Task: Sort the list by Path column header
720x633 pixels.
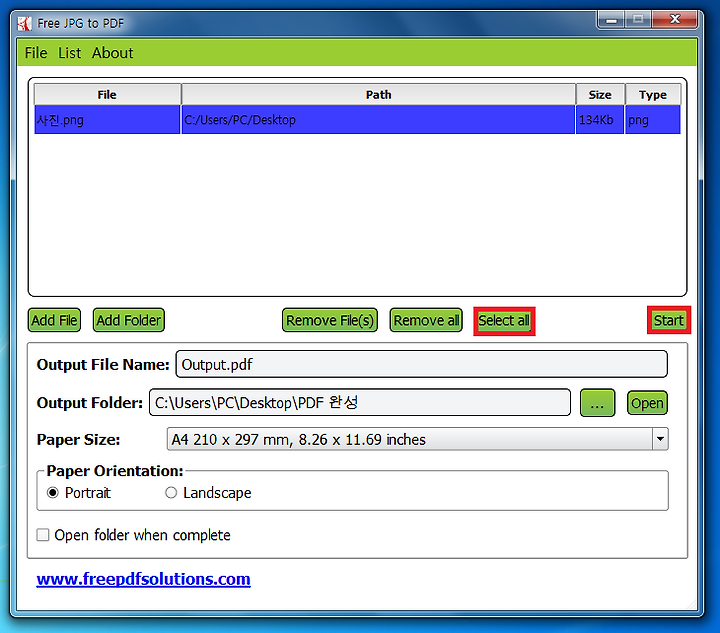Action: click(x=378, y=95)
